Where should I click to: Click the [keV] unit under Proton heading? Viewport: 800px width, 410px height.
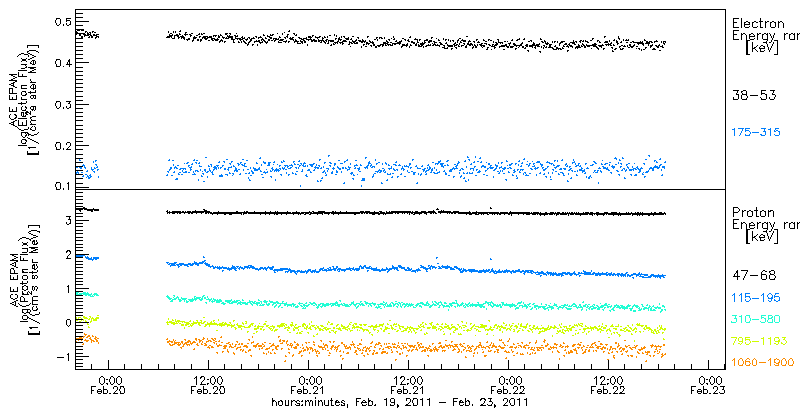pos(762,237)
